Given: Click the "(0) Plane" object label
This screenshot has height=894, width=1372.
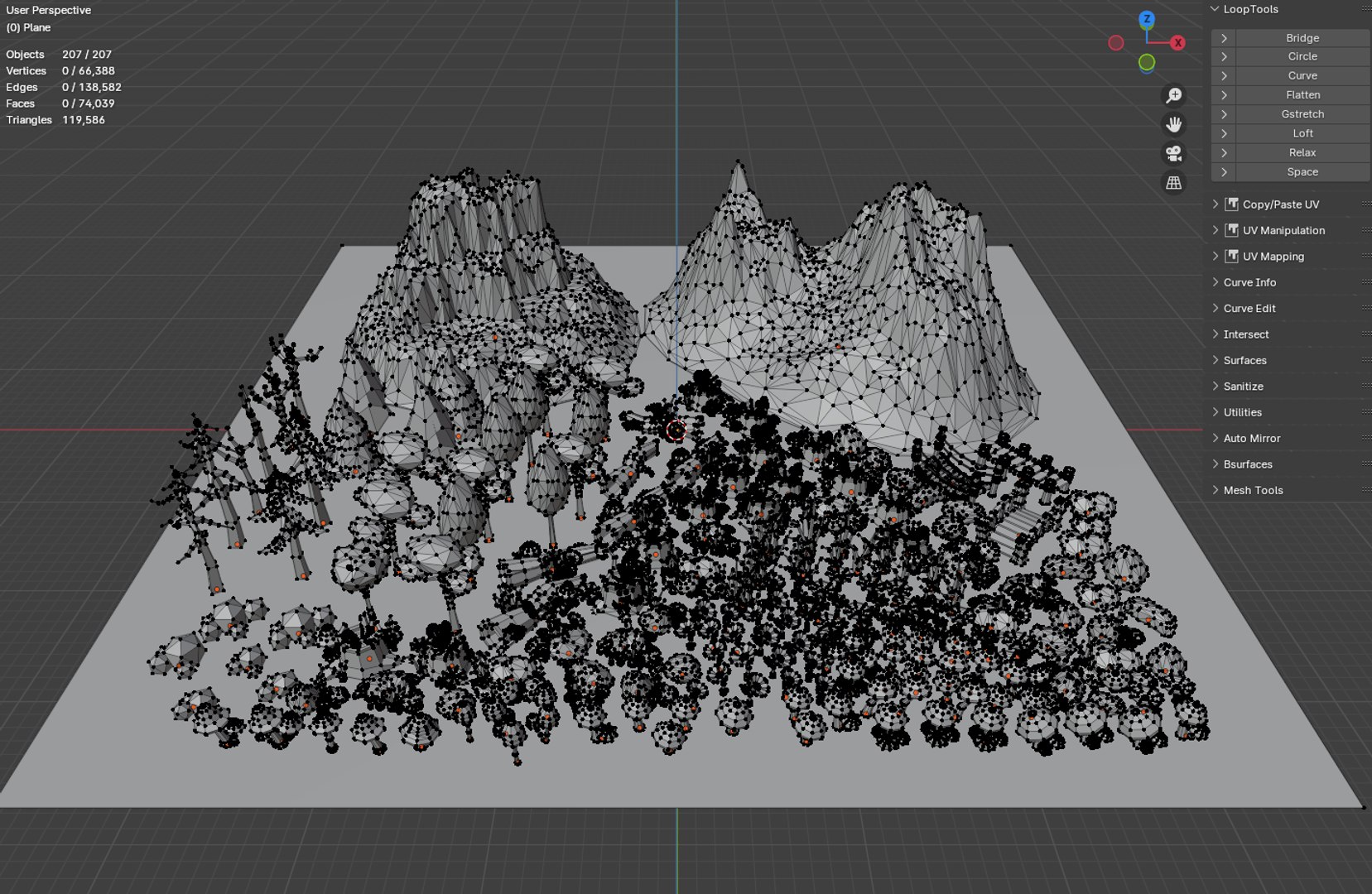Looking at the screenshot, I should (x=28, y=27).
